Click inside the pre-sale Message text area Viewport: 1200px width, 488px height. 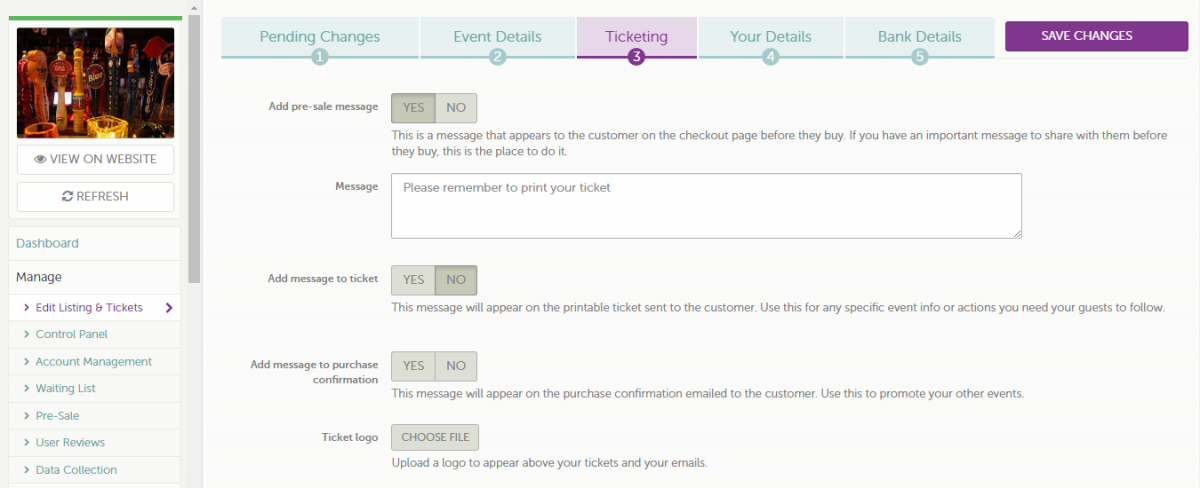(x=706, y=206)
